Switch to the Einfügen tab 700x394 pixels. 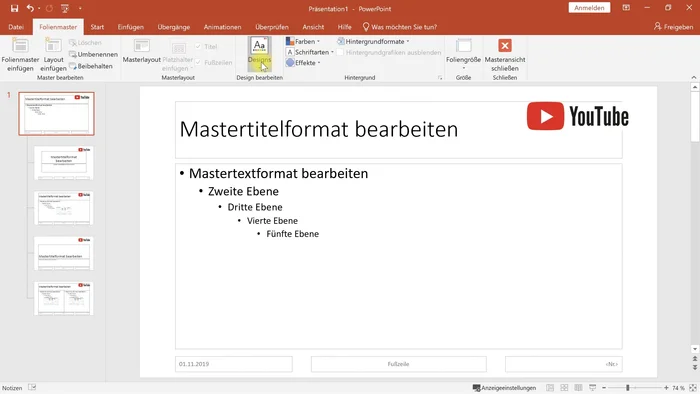point(131,27)
